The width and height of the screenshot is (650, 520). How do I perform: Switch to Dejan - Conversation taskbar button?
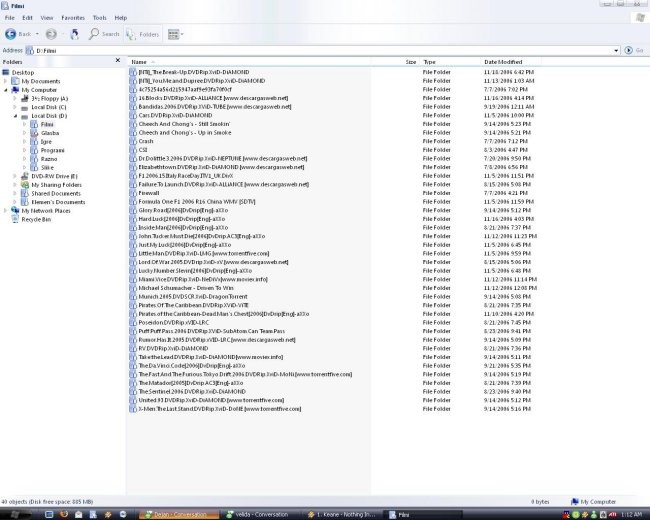[179, 515]
